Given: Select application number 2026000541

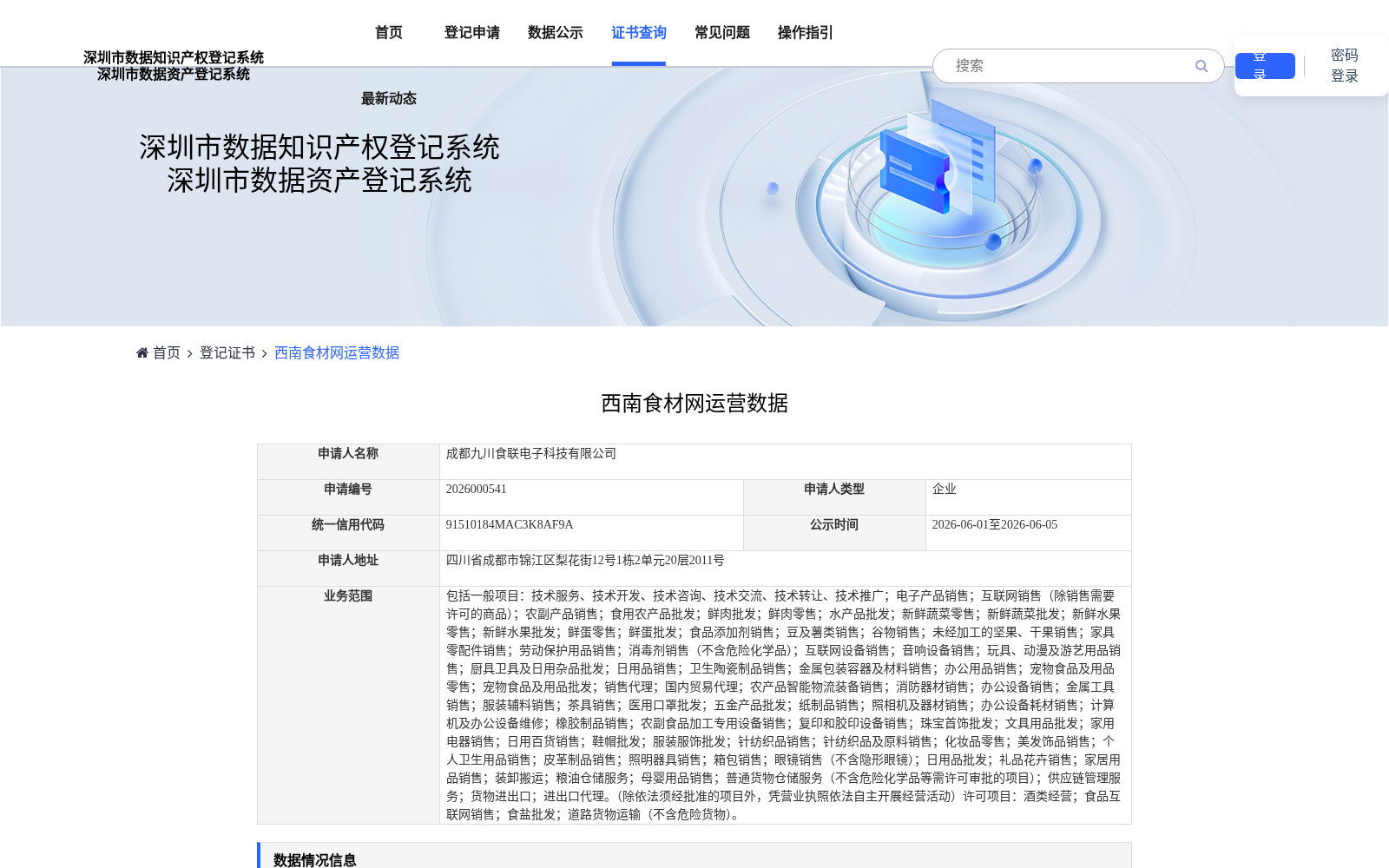Looking at the screenshot, I should [x=476, y=490].
